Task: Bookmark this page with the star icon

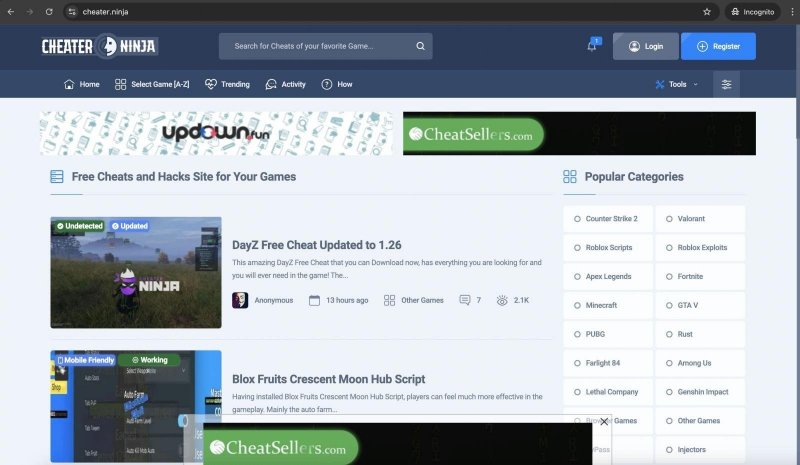Action: pyautogui.click(x=707, y=11)
